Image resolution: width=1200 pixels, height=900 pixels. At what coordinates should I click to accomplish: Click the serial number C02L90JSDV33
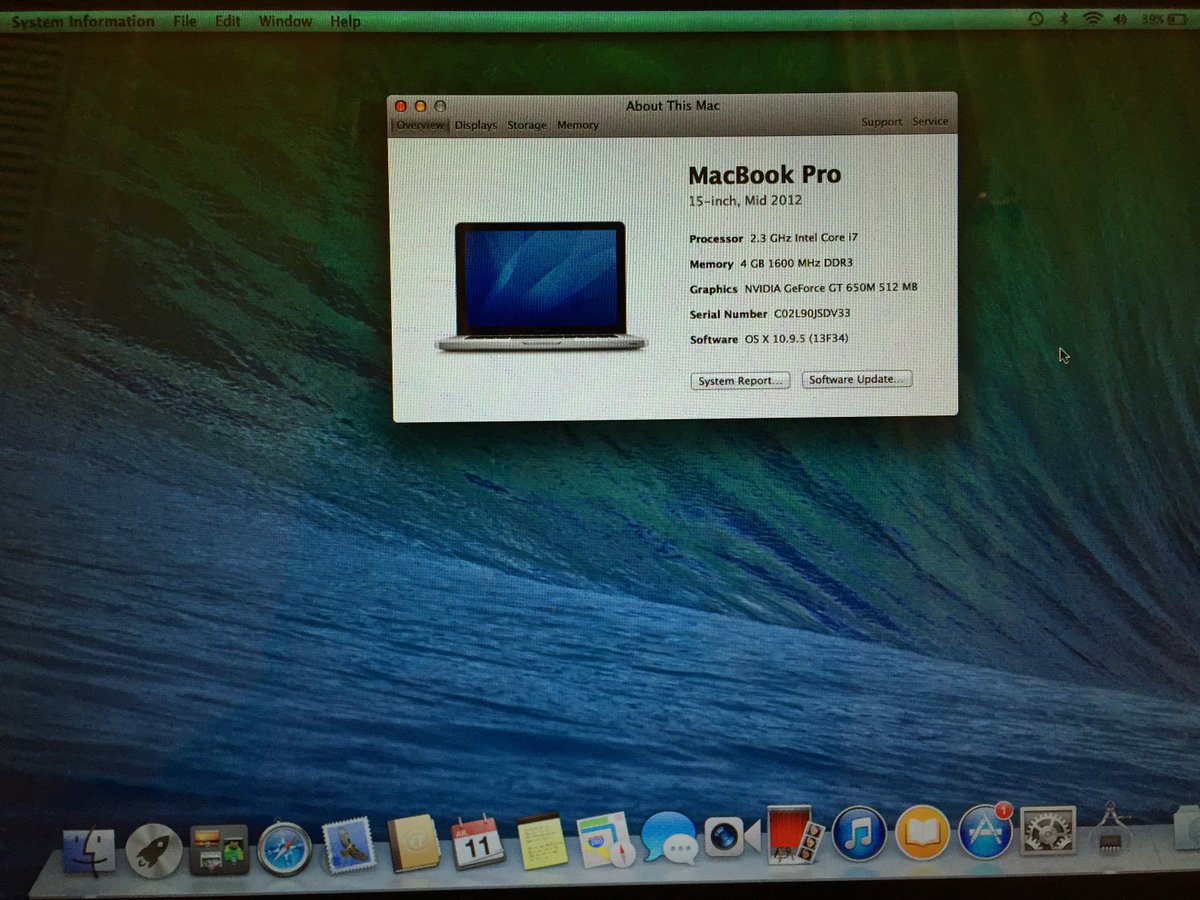pyautogui.click(x=812, y=313)
